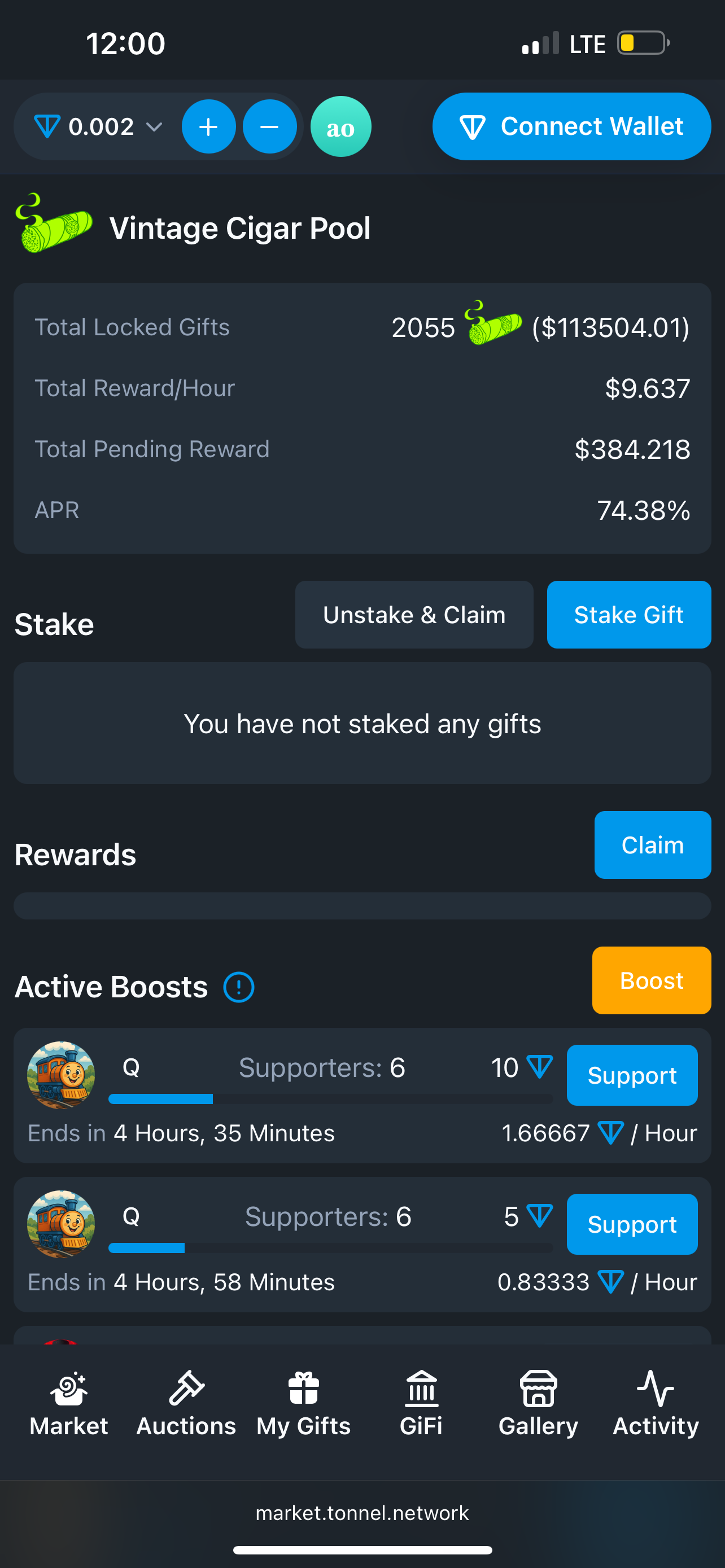725x1568 pixels.
Task: Tap the Vintage Cigar Pool cigar icon
Action: [54, 224]
